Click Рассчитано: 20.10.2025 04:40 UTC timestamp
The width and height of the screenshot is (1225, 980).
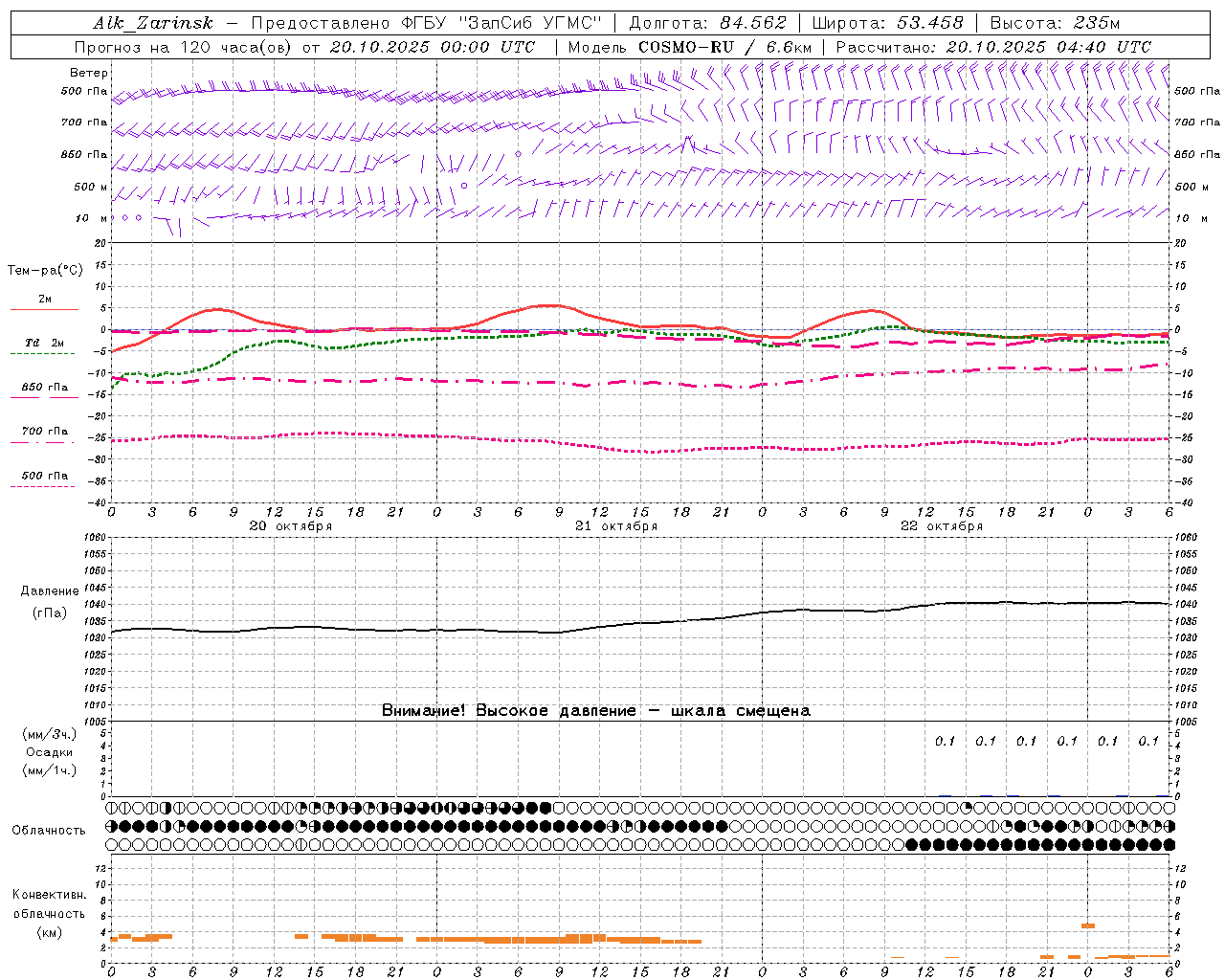[993, 47]
